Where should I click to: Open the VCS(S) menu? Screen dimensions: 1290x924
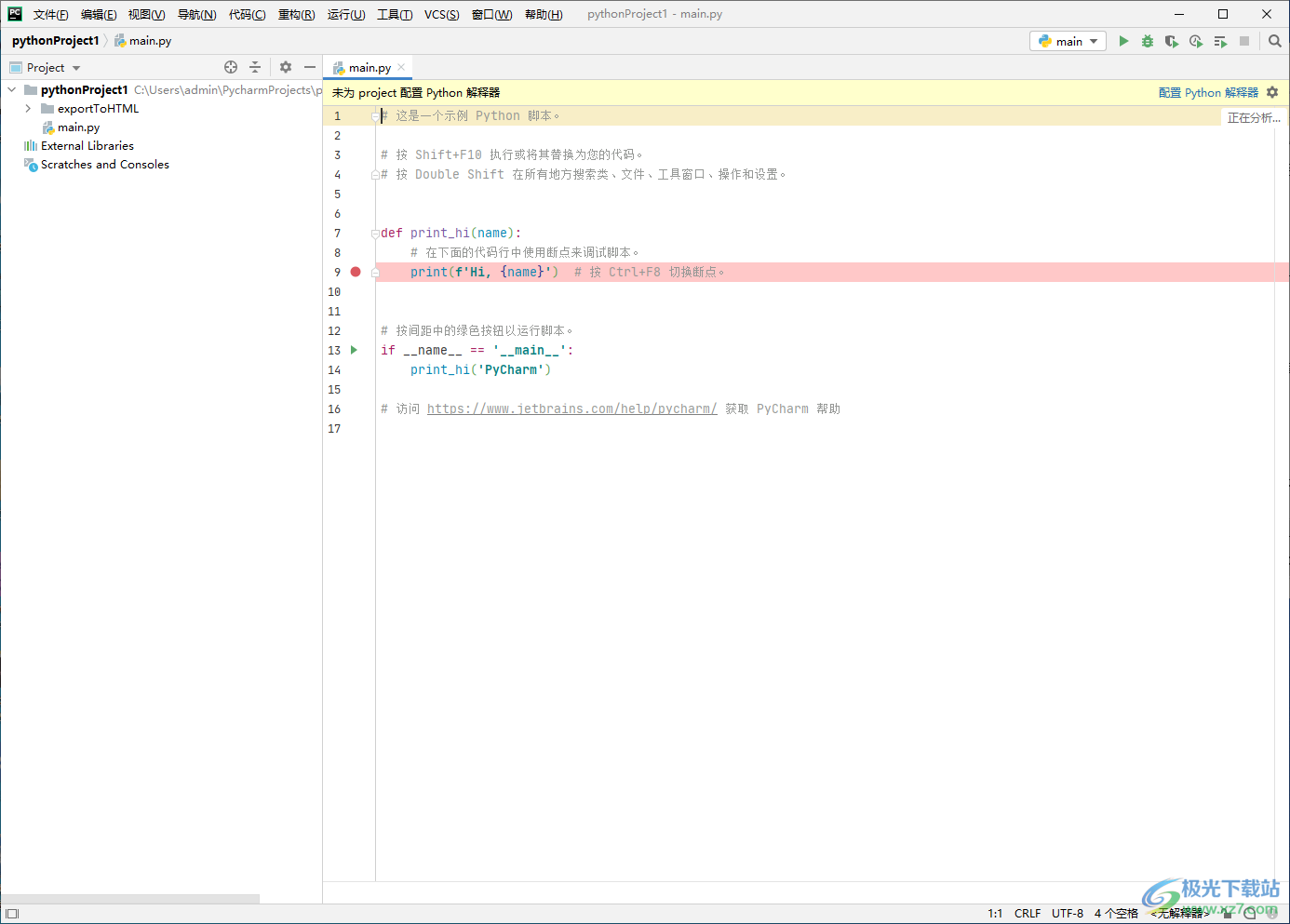click(x=442, y=14)
